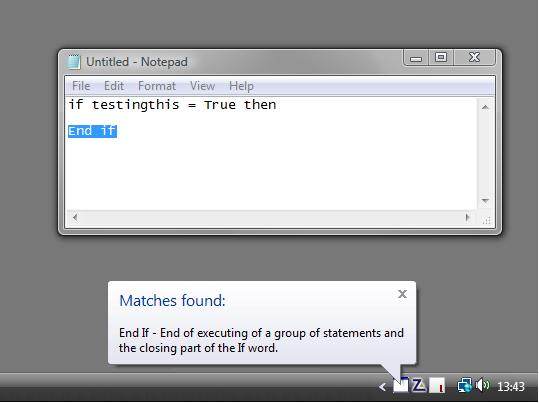Close the Notepad window

pyautogui.click(x=475, y=57)
